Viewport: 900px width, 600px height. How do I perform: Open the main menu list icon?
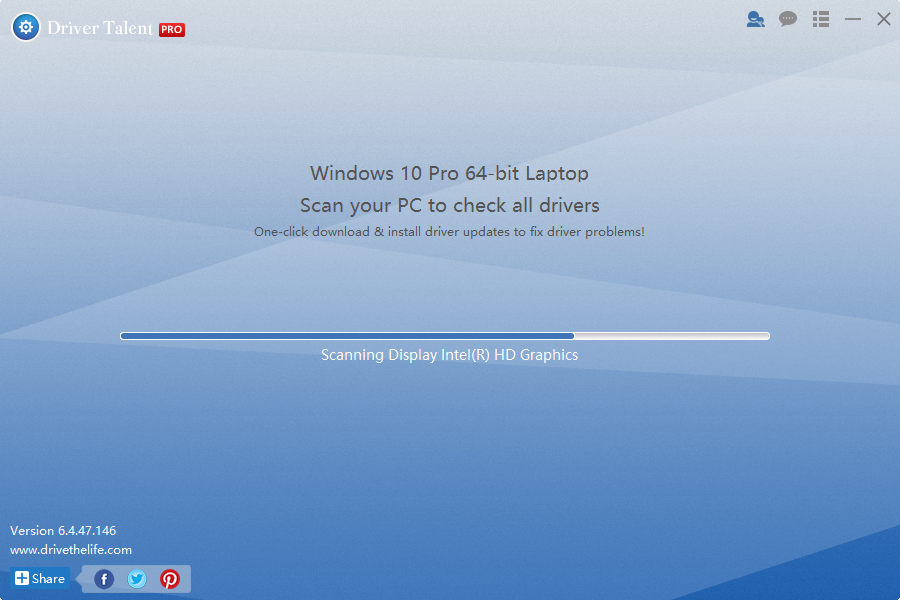coord(821,19)
